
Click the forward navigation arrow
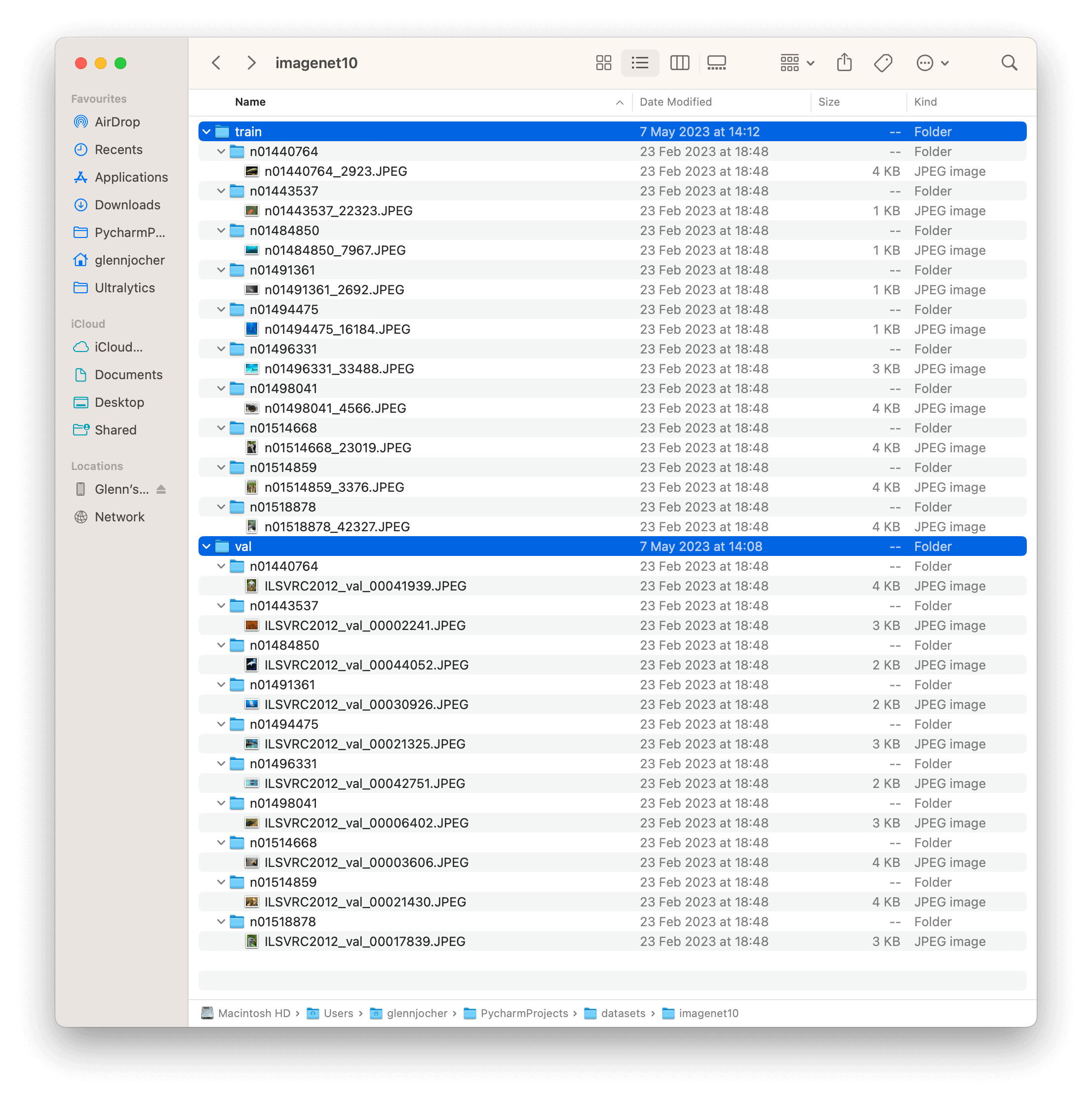(252, 62)
